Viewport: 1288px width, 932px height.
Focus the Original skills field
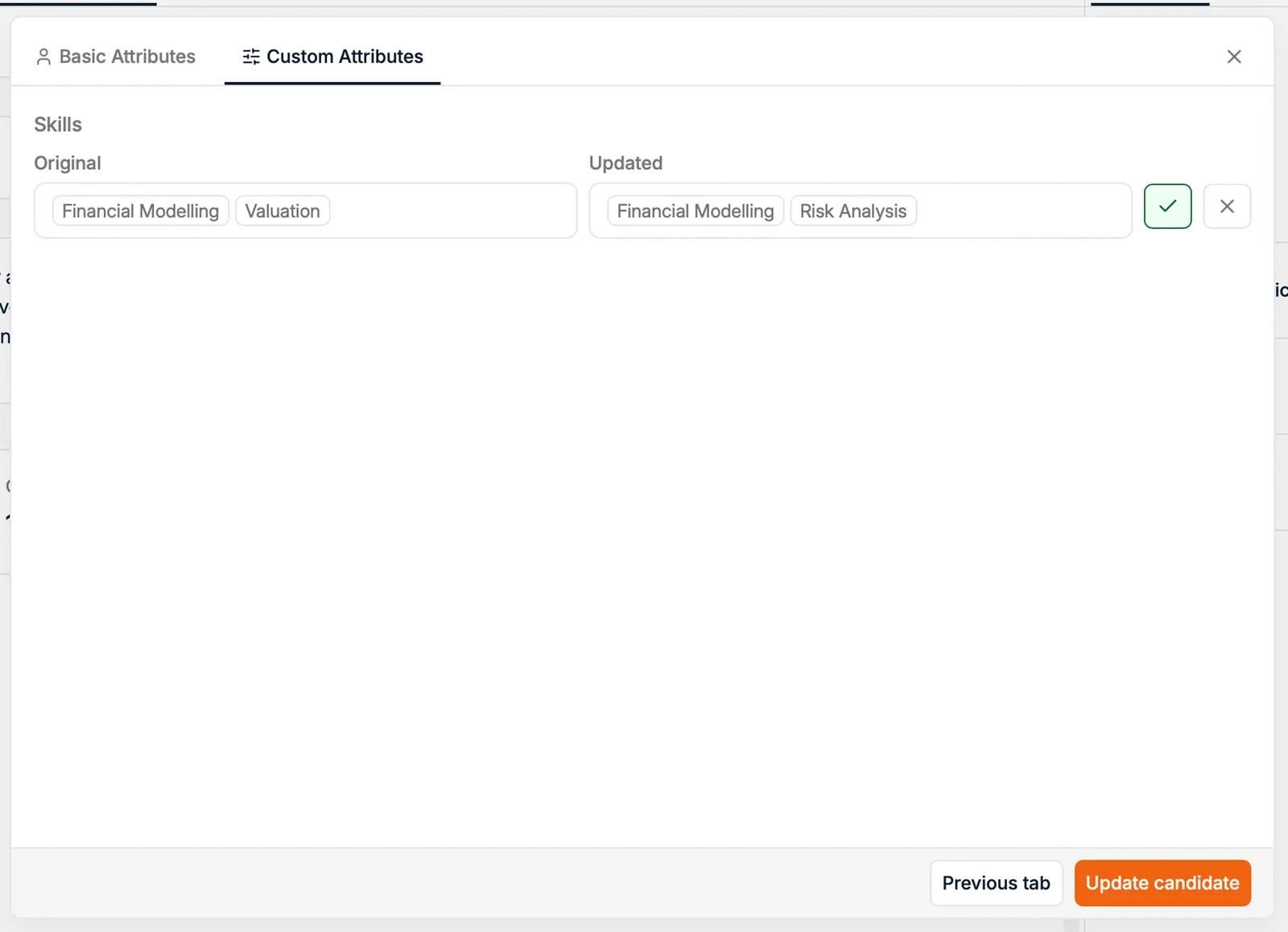pyautogui.click(x=306, y=210)
